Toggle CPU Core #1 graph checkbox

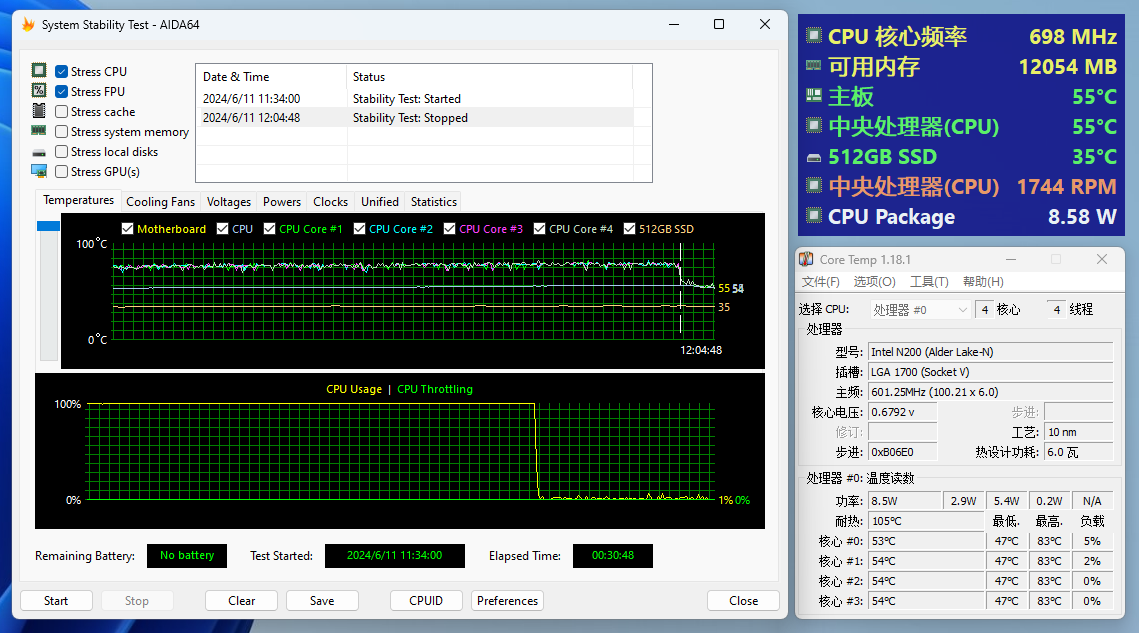[x=269, y=229]
